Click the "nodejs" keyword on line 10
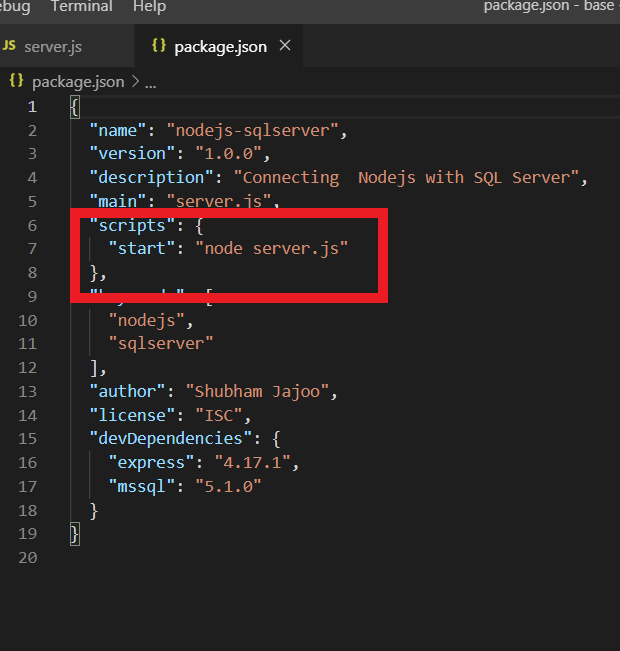Viewport: 620px width, 651px height. [147, 321]
